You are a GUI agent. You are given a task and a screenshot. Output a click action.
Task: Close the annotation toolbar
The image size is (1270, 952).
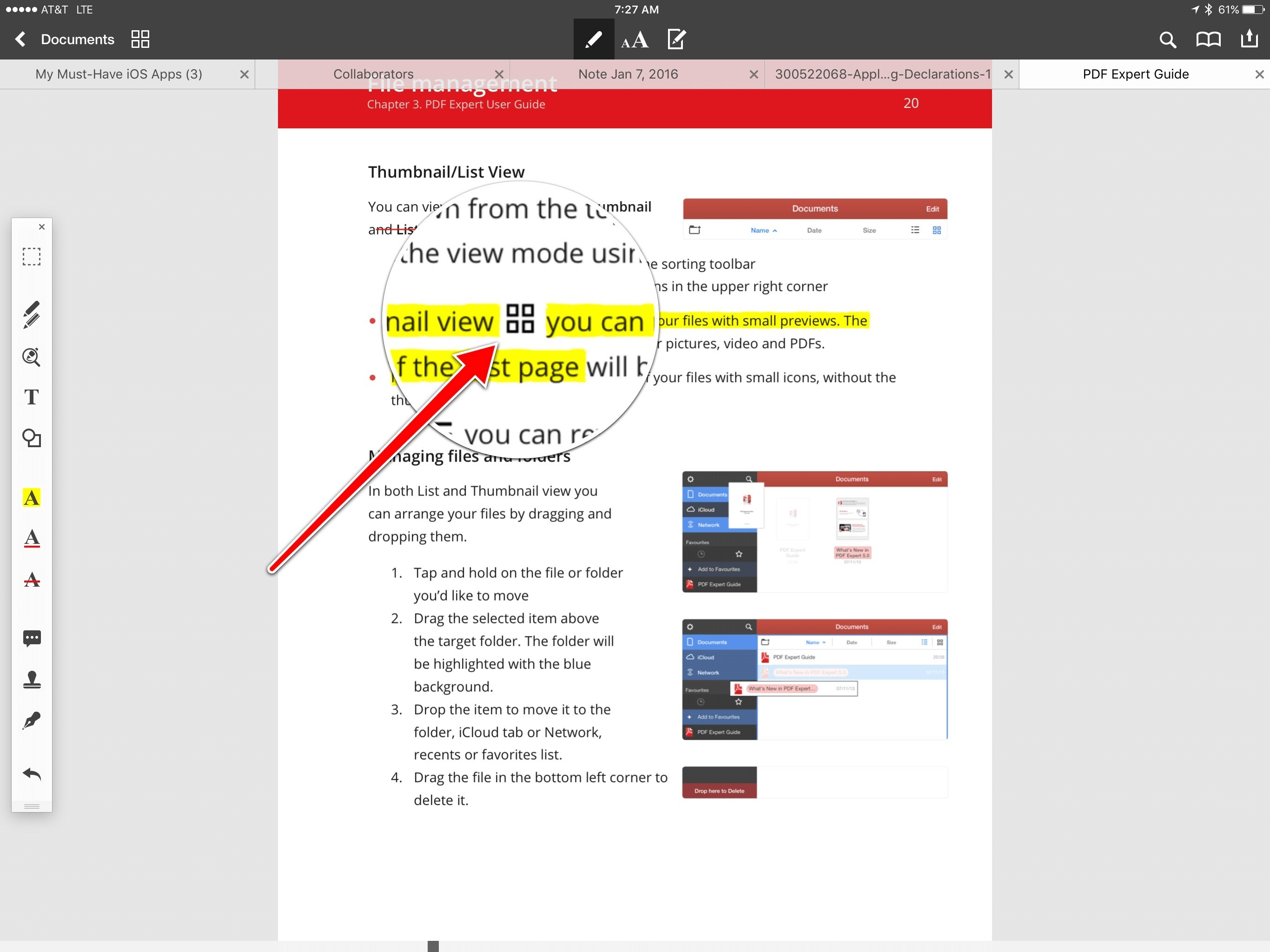coord(41,227)
